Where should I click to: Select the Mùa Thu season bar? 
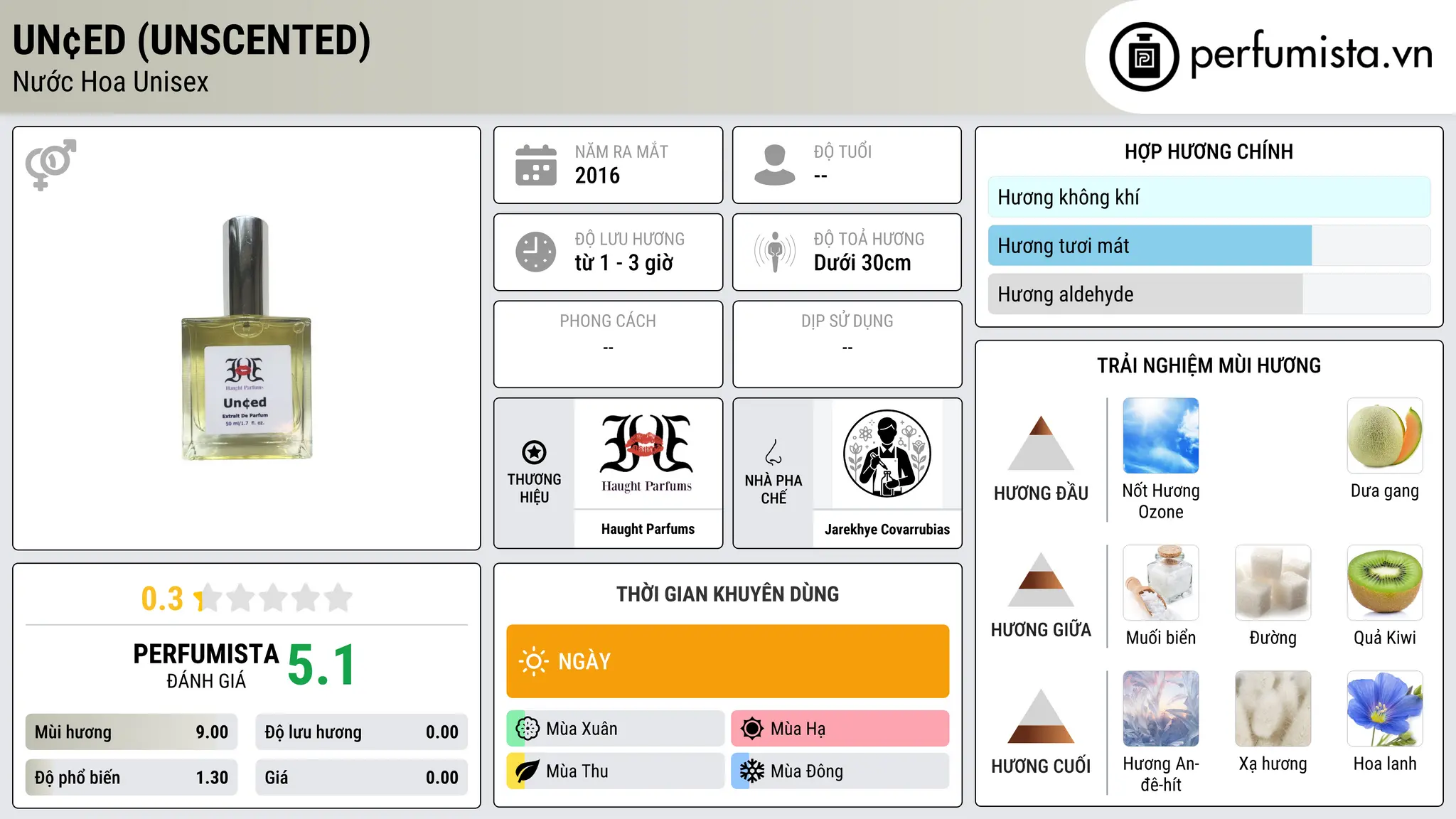click(615, 771)
